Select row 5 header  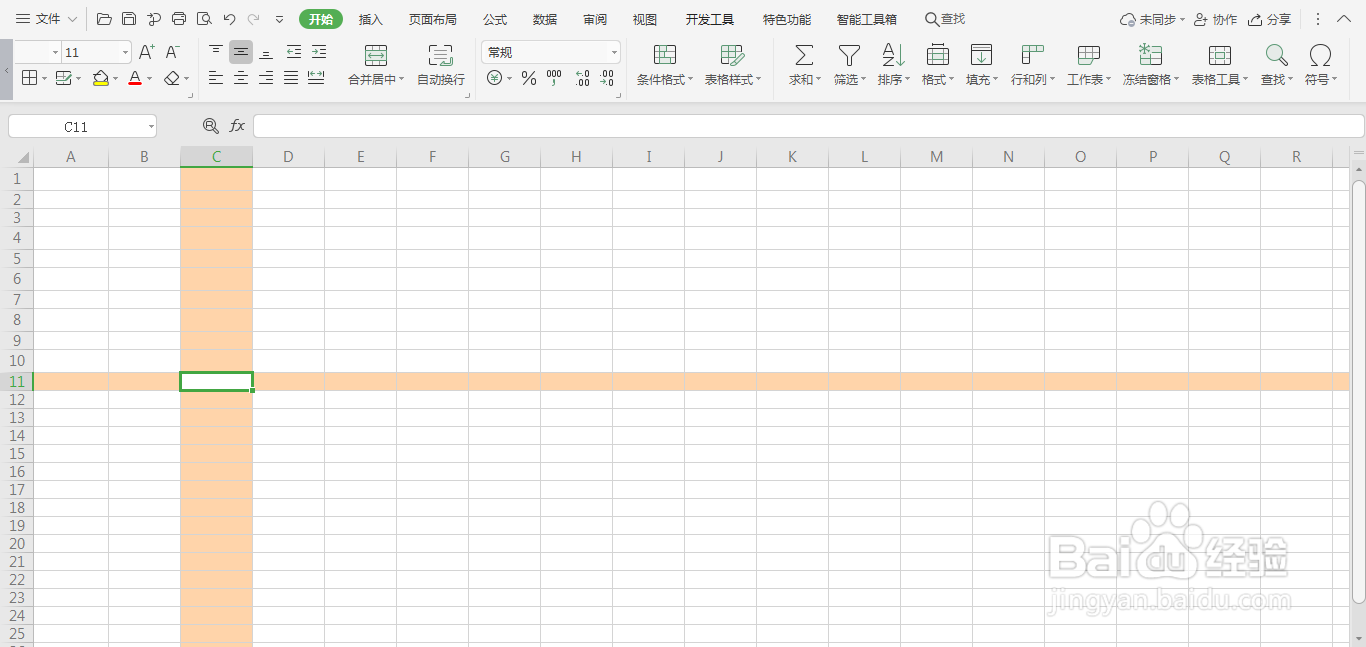(x=16, y=259)
